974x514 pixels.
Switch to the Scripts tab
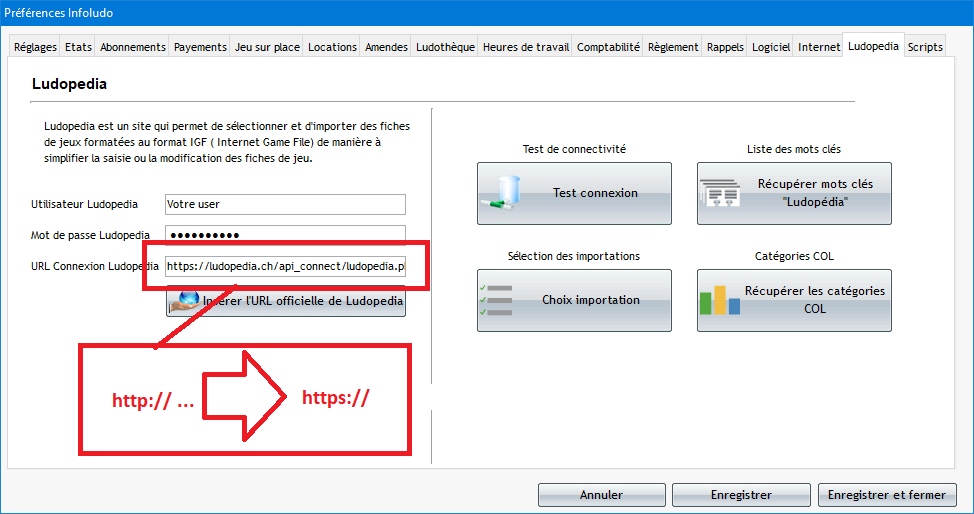click(x=925, y=47)
